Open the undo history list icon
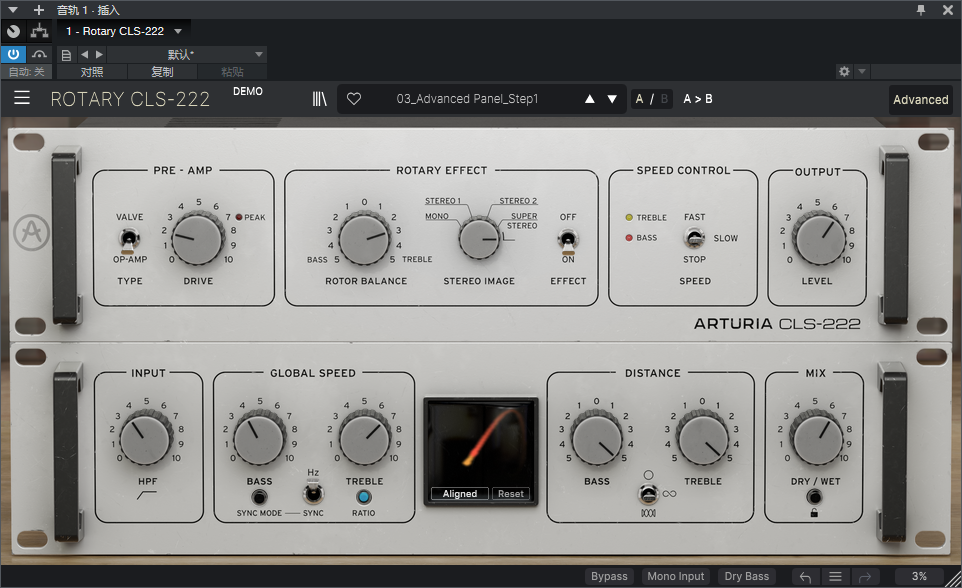The height and width of the screenshot is (588, 962). [x=835, y=577]
